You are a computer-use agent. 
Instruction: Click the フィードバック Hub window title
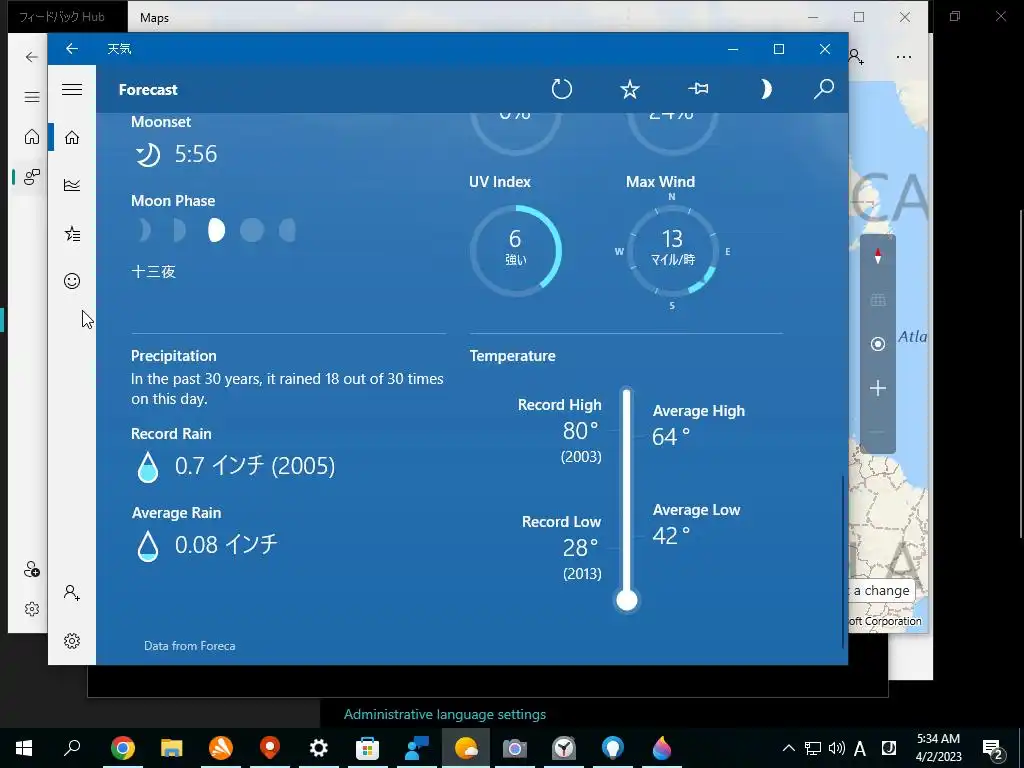pos(61,17)
